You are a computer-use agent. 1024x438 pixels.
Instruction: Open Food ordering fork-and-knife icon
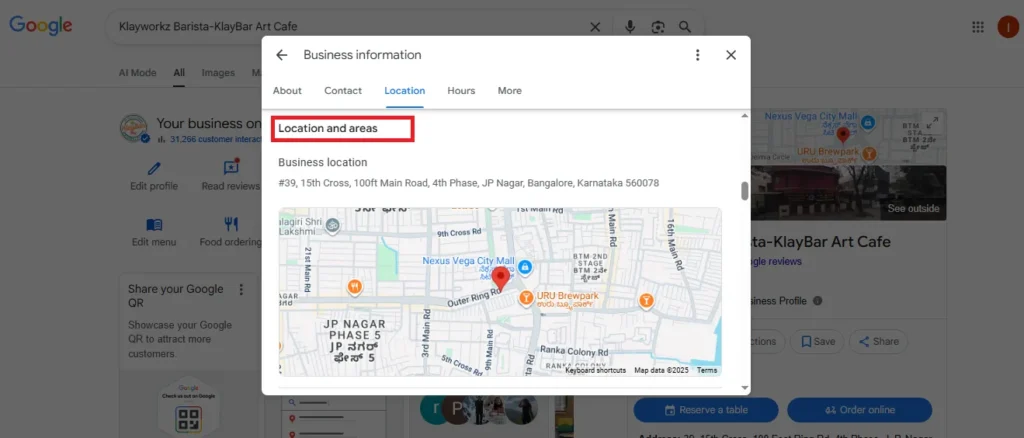tap(231, 225)
